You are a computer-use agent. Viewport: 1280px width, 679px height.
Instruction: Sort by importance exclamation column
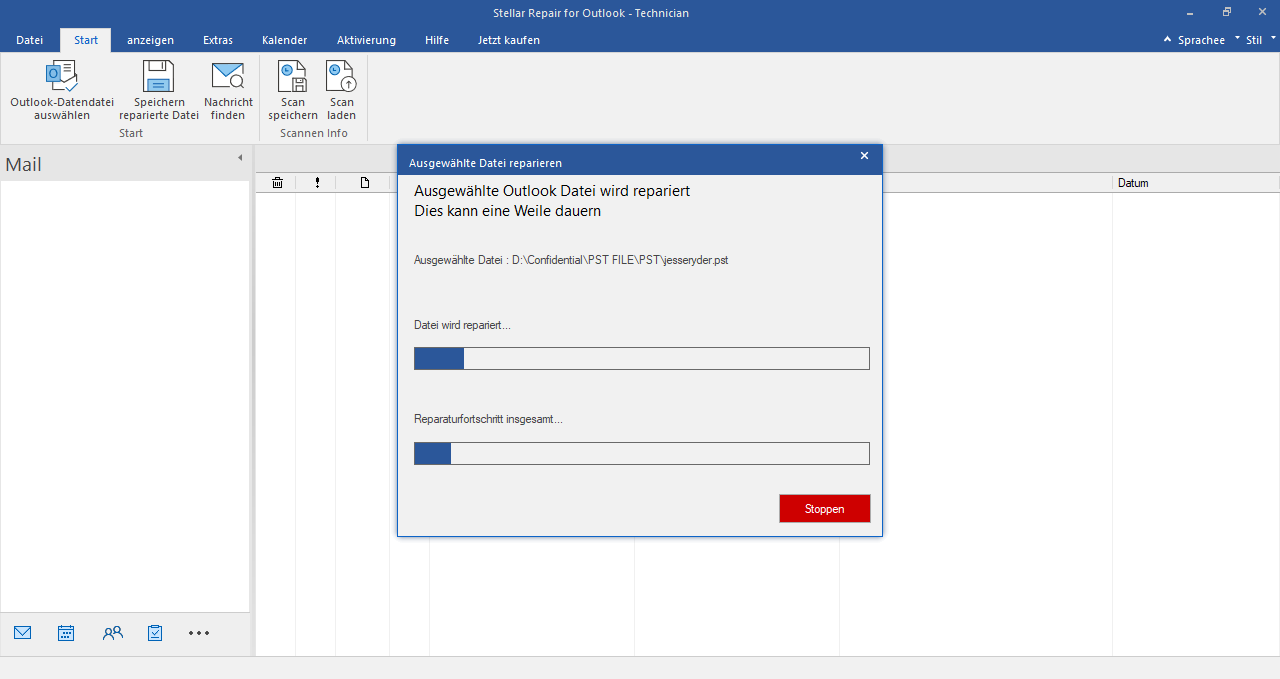[317, 183]
